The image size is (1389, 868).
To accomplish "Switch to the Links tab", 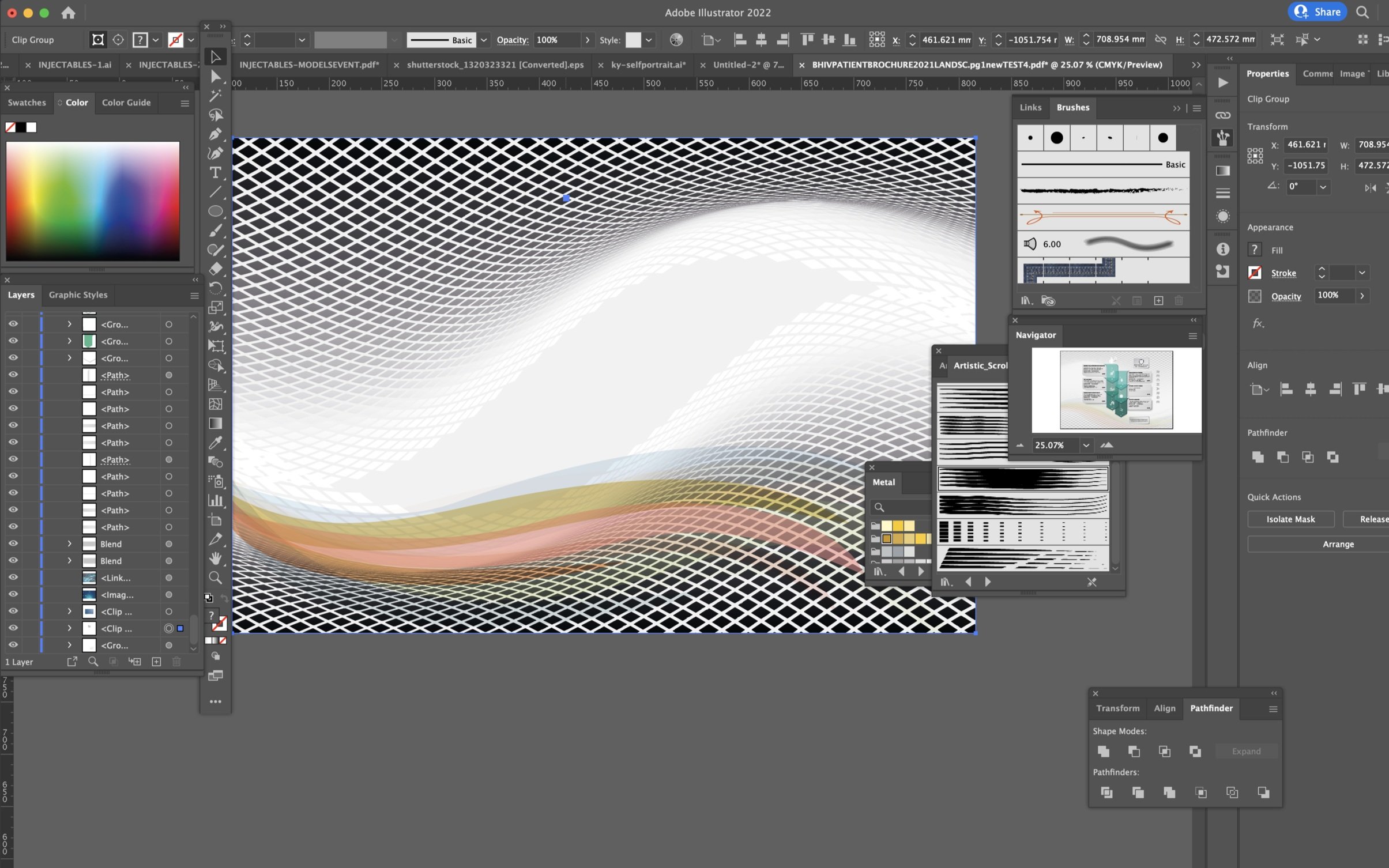I will click(x=1030, y=107).
